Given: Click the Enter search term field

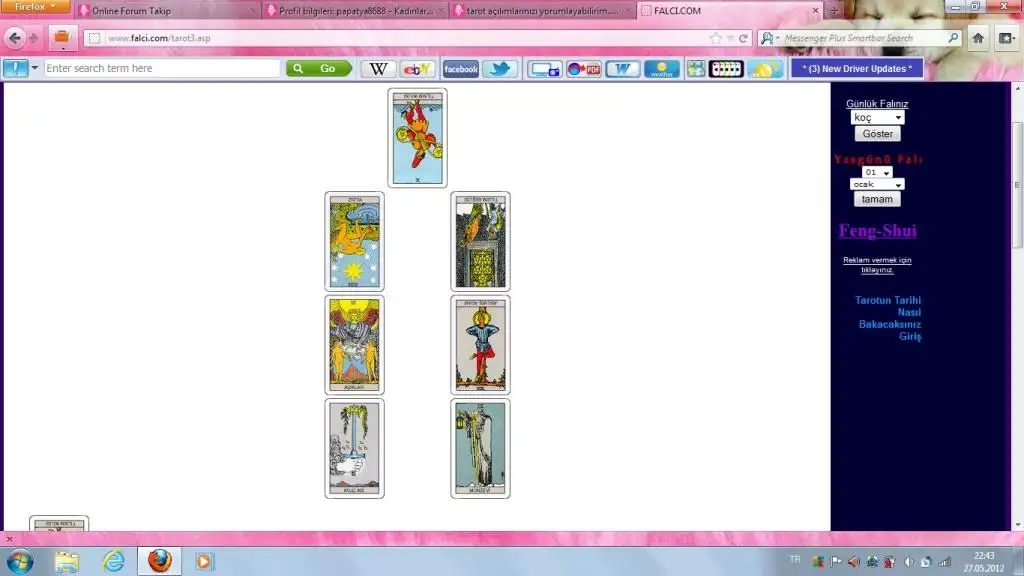Looking at the screenshot, I should coord(162,68).
